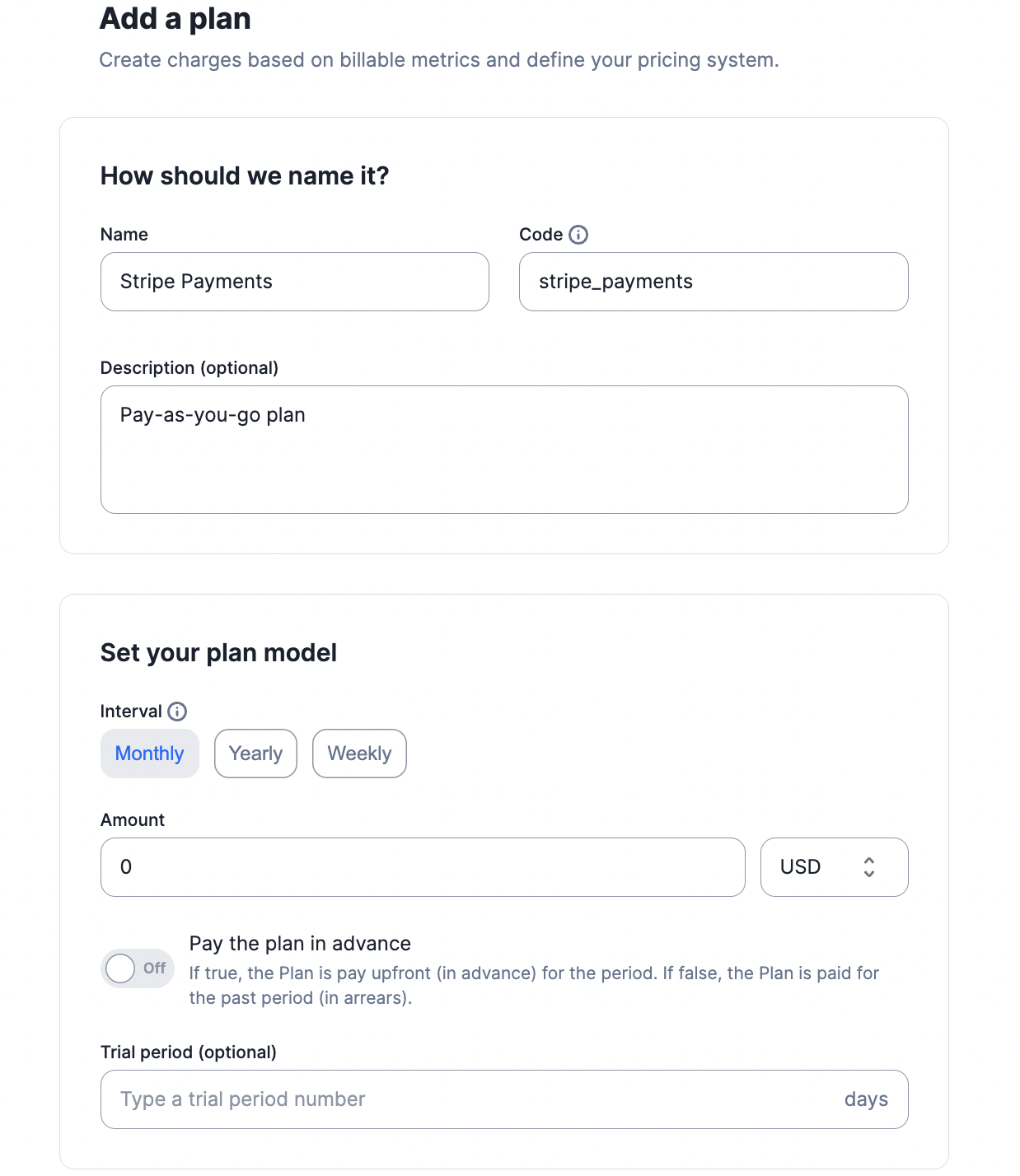Click the 'How should we name it?' heading
The height and width of the screenshot is (1176, 1020).
pos(245,176)
